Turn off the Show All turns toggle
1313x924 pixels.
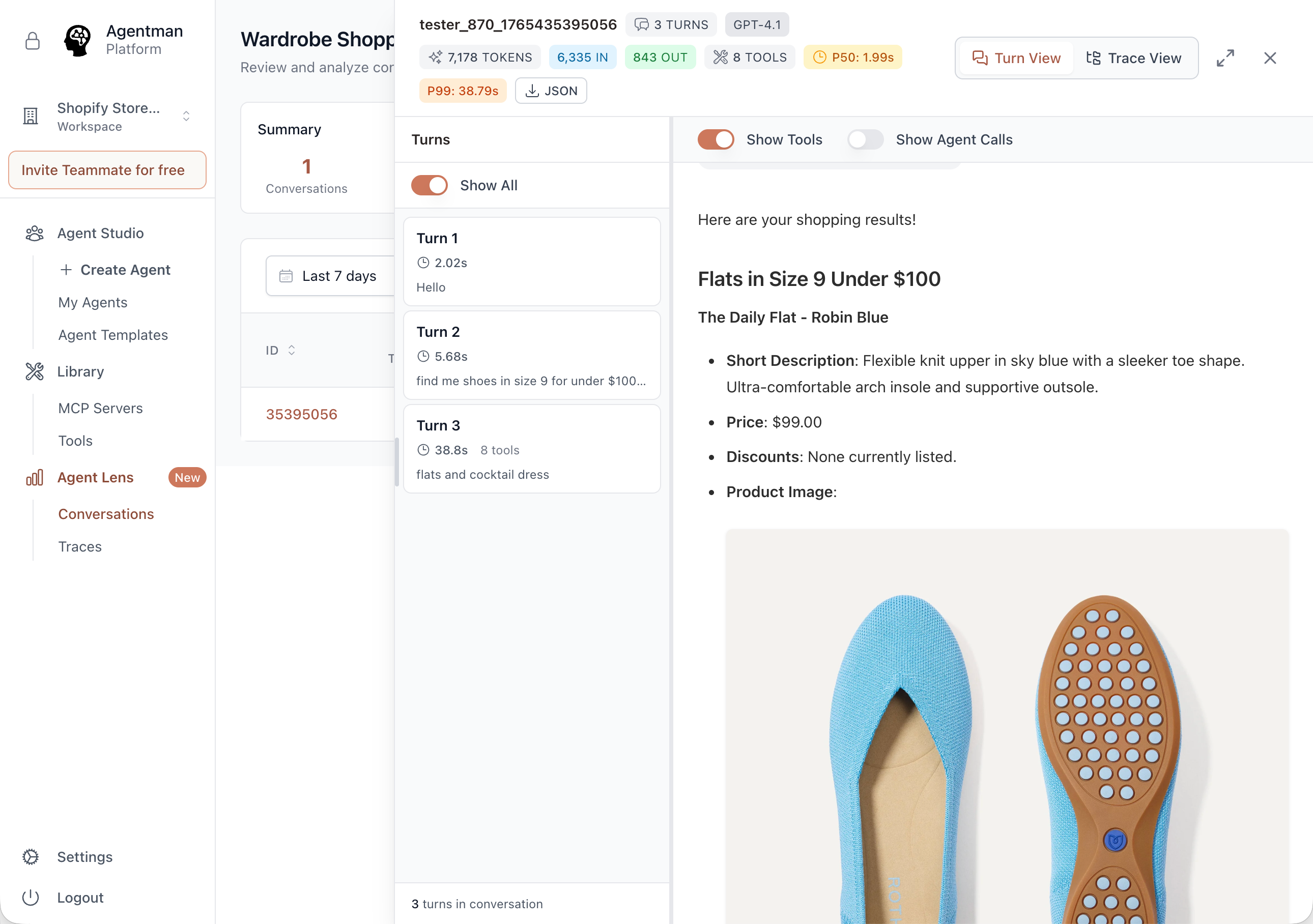tap(430, 185)
